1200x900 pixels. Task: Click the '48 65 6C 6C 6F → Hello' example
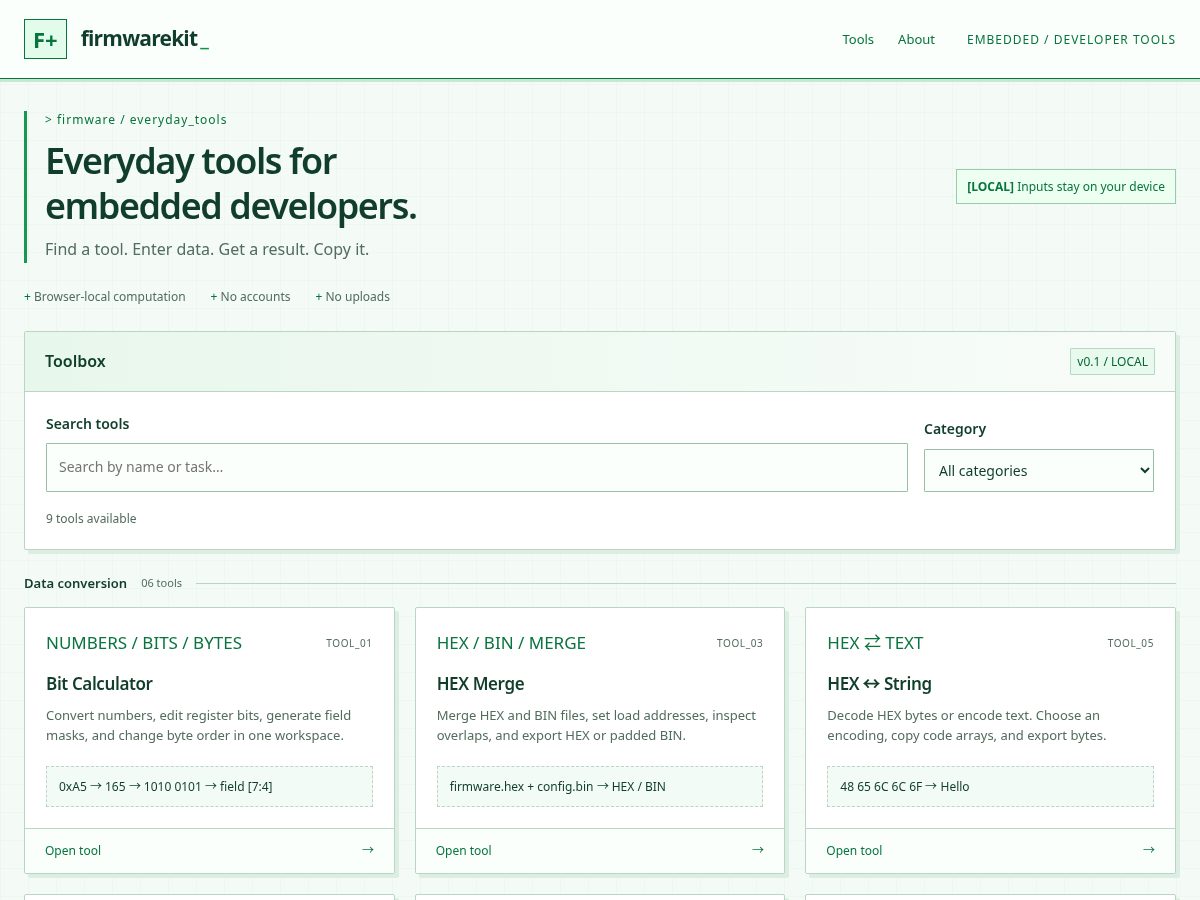click(990, 786)
